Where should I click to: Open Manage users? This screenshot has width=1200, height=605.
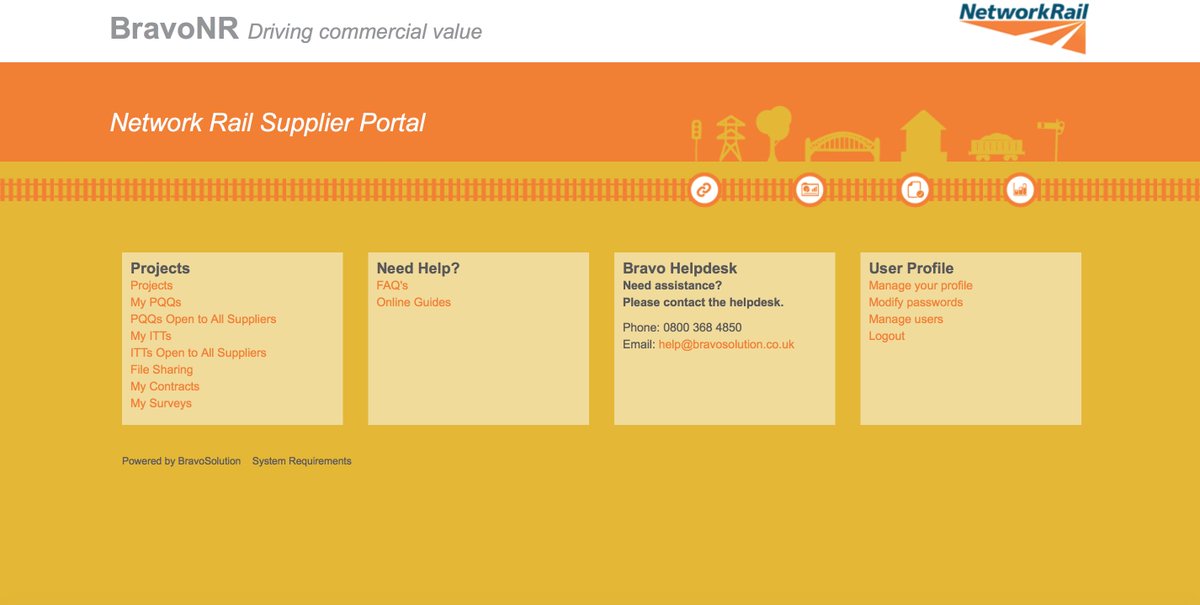pos(906,320)
